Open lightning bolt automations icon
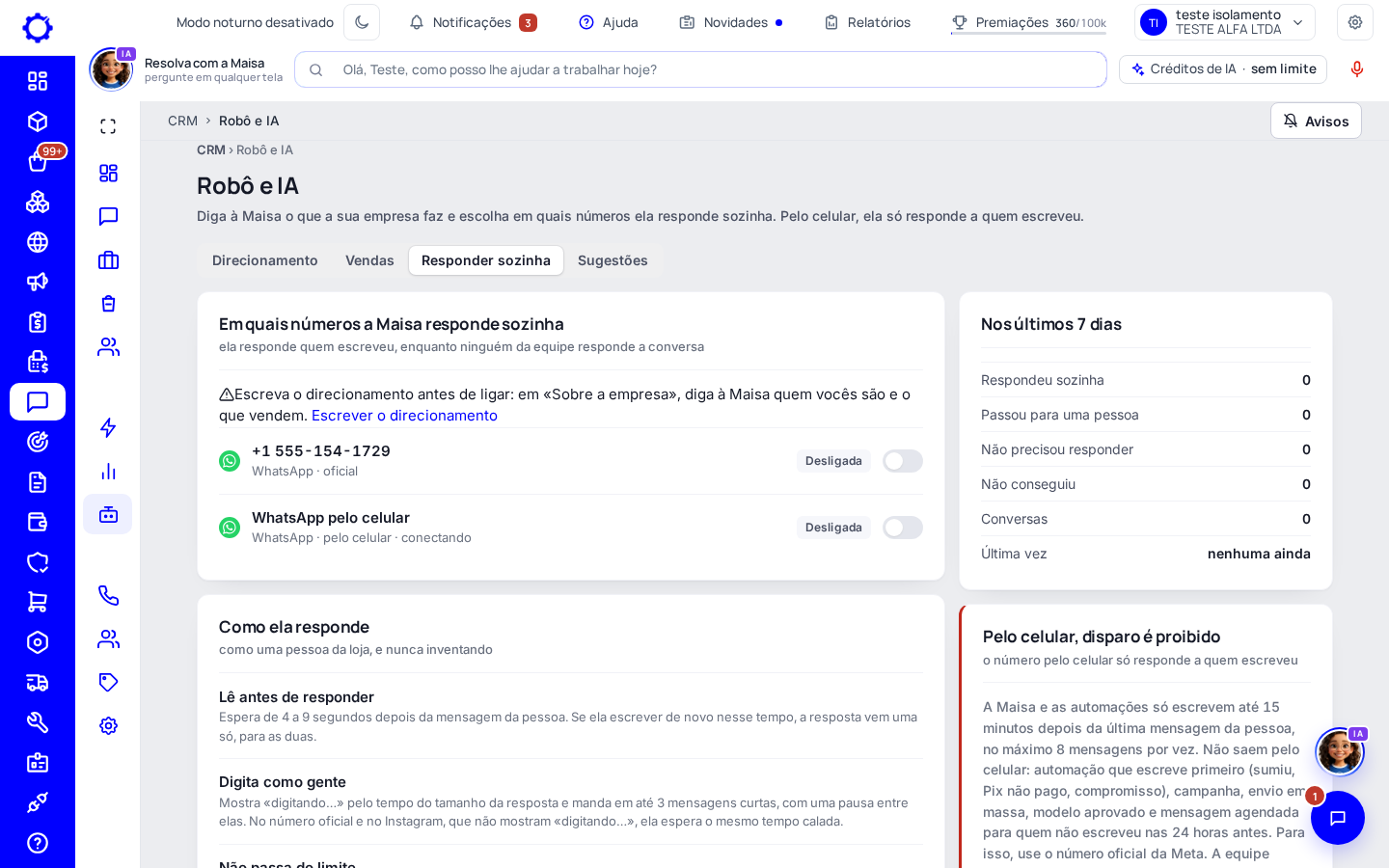 108,427
